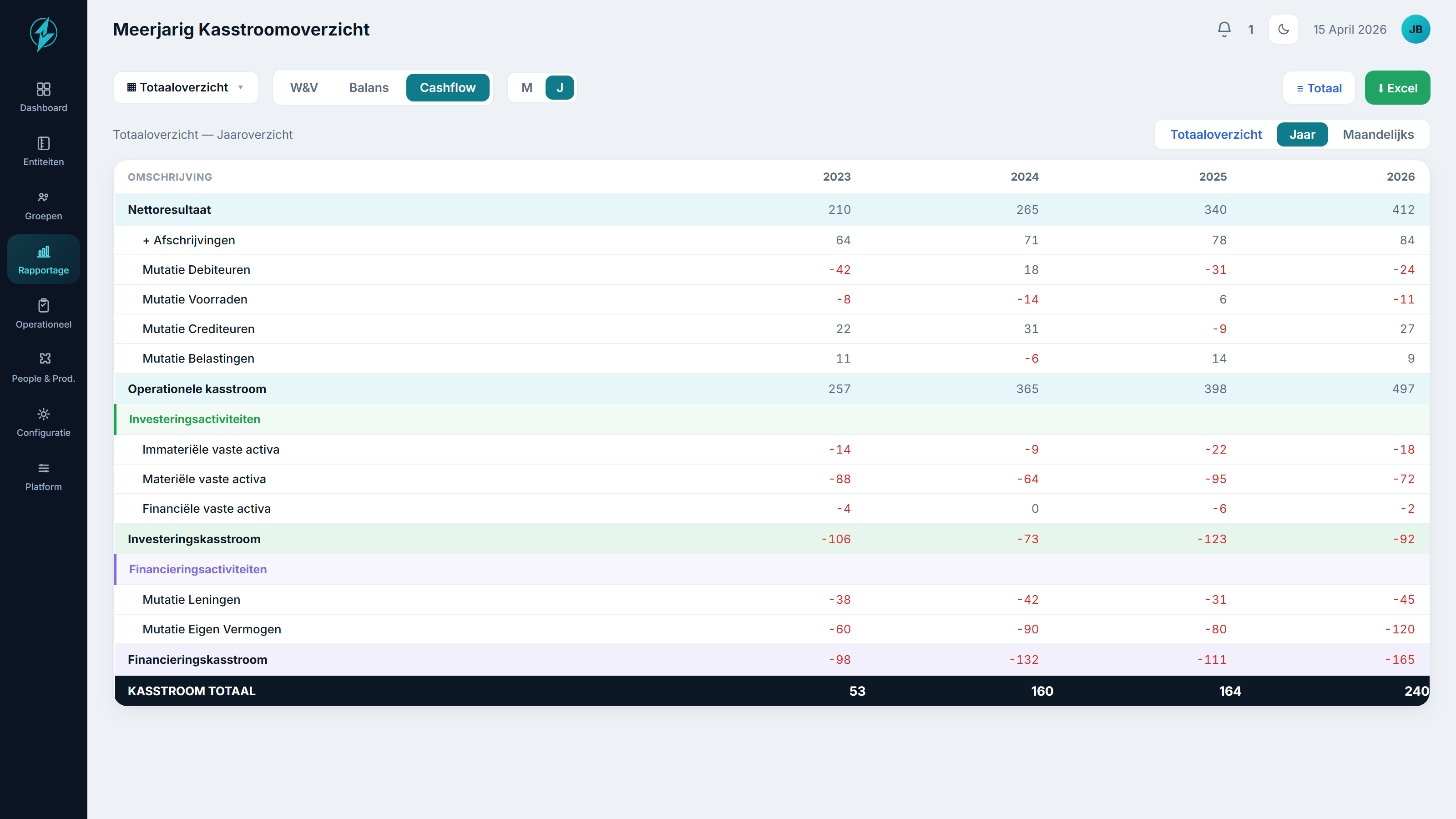Click the KASSTROOM TOTAAL row label

click(191, 691)
